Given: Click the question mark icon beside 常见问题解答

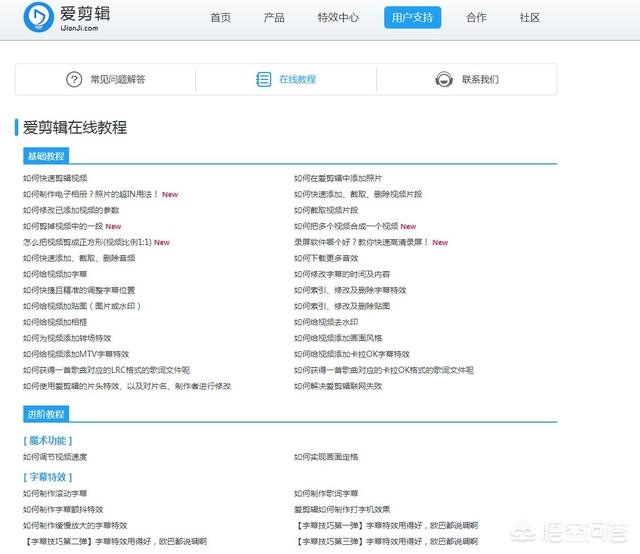Looking at the screenshot, I should click(x=74, y=79).
